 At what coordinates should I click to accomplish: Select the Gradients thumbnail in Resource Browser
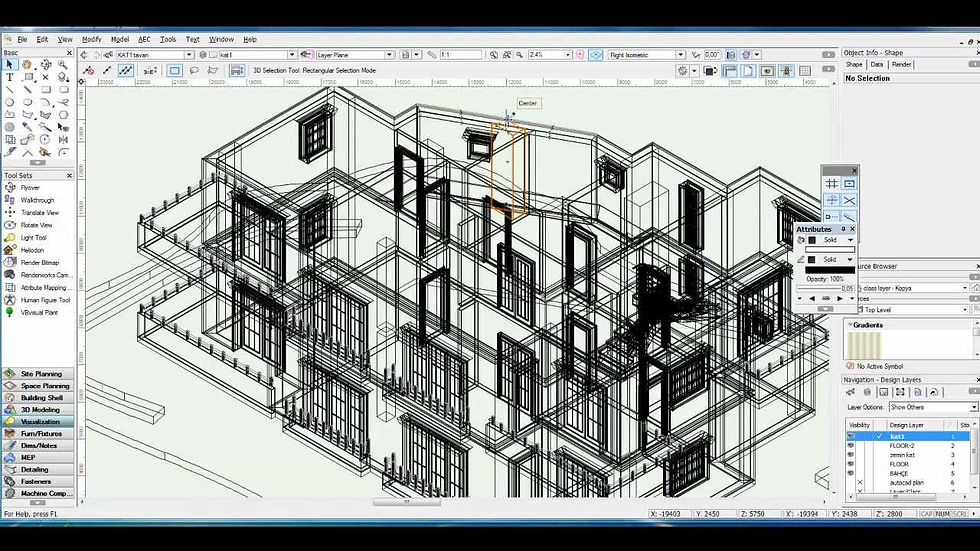864,345
